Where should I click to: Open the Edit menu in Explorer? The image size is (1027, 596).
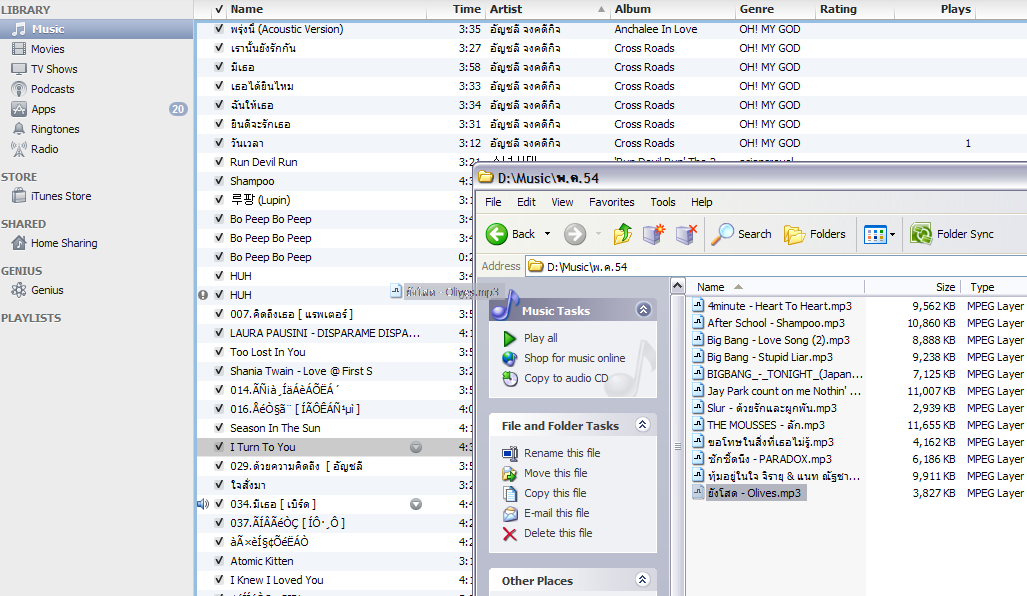(x=526, y=202)
